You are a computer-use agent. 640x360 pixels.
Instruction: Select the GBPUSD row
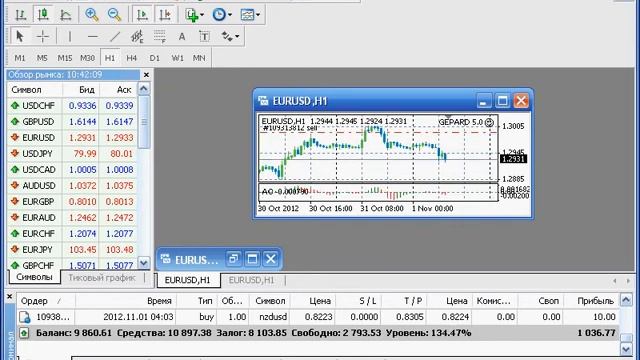click(73, 122)
